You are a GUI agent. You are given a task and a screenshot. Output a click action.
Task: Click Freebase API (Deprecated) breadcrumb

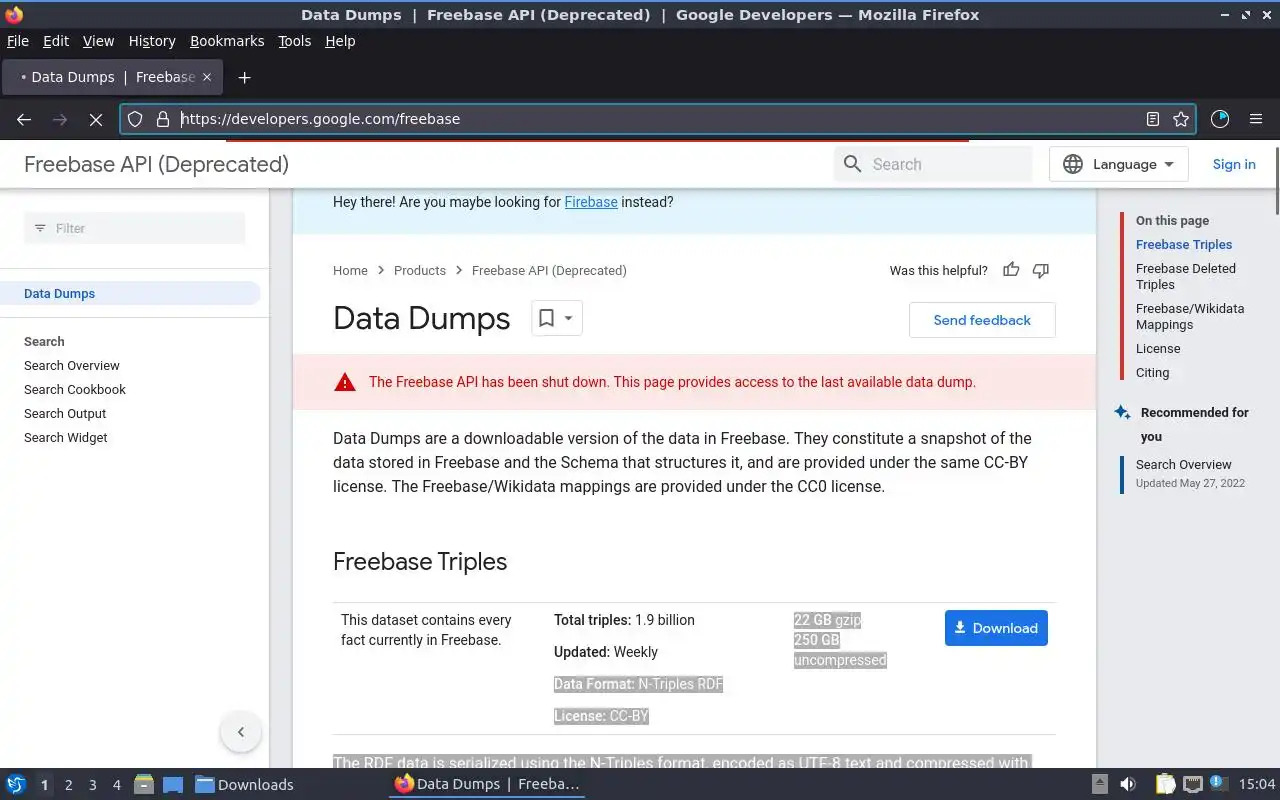tap(549, 270)
